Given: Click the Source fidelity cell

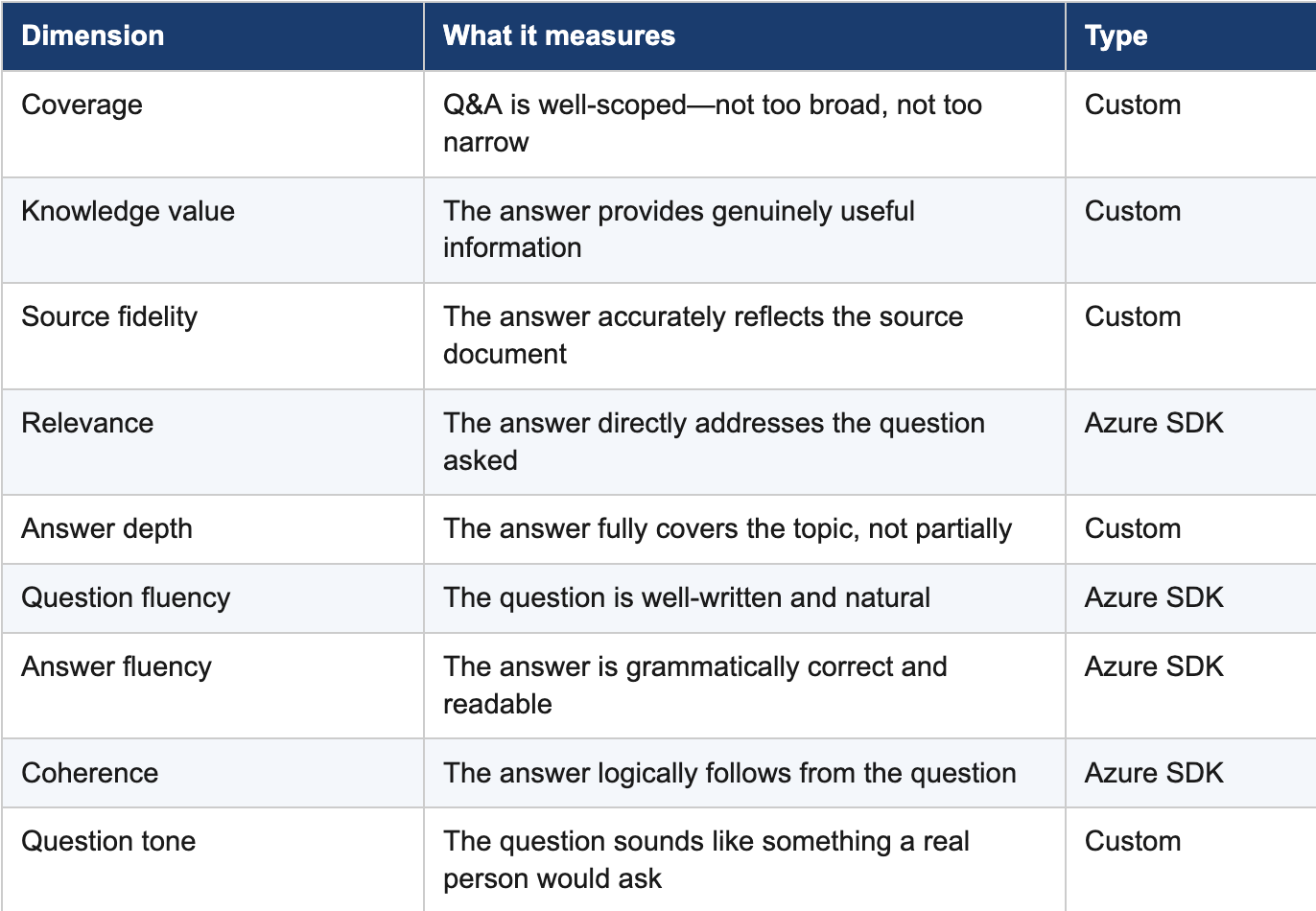Looking at the screenshot, I should (109, 317).
